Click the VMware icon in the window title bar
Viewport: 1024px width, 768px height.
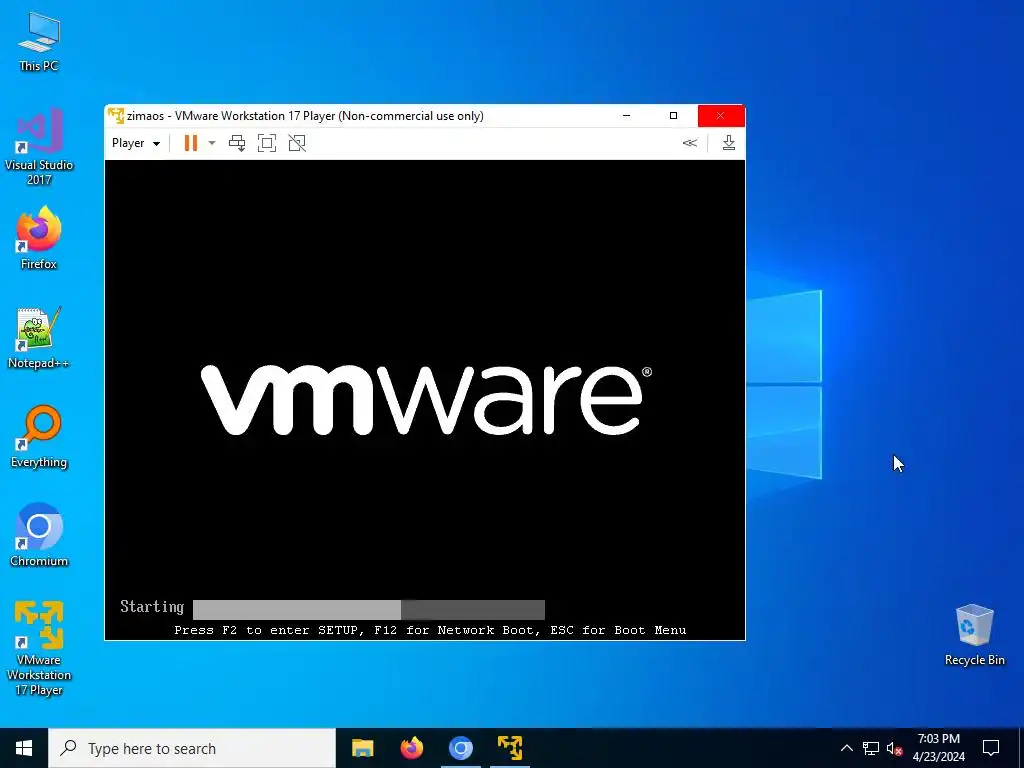point(116,116)
